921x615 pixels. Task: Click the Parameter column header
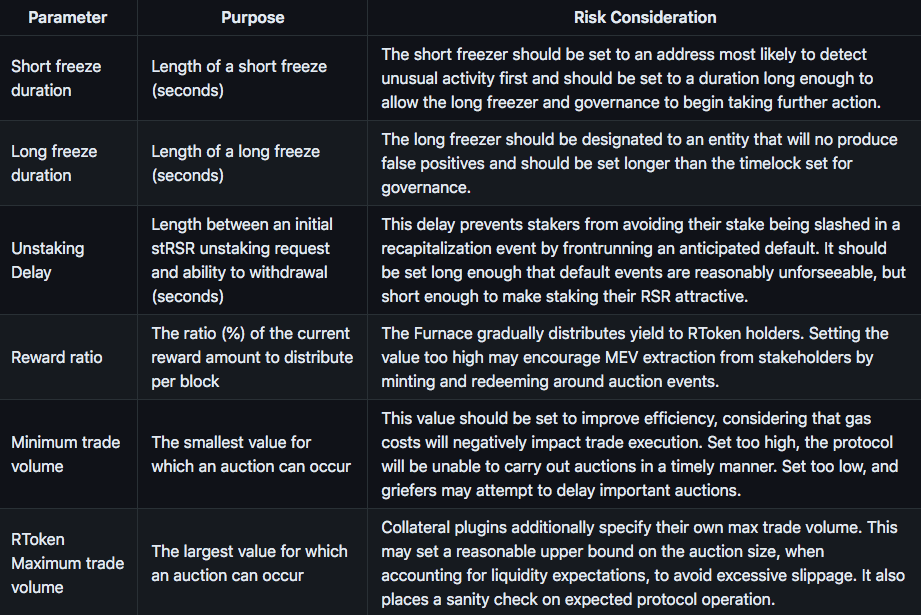pyautogui.click(x=69, y=17)
